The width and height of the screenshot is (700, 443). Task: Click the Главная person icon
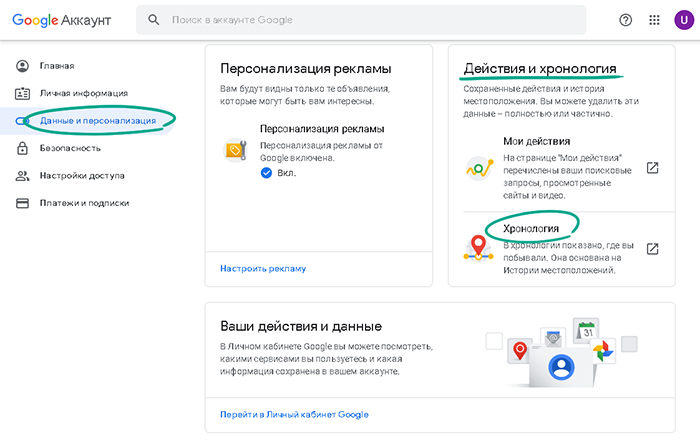pyautogui.click(x=22, y=66)
